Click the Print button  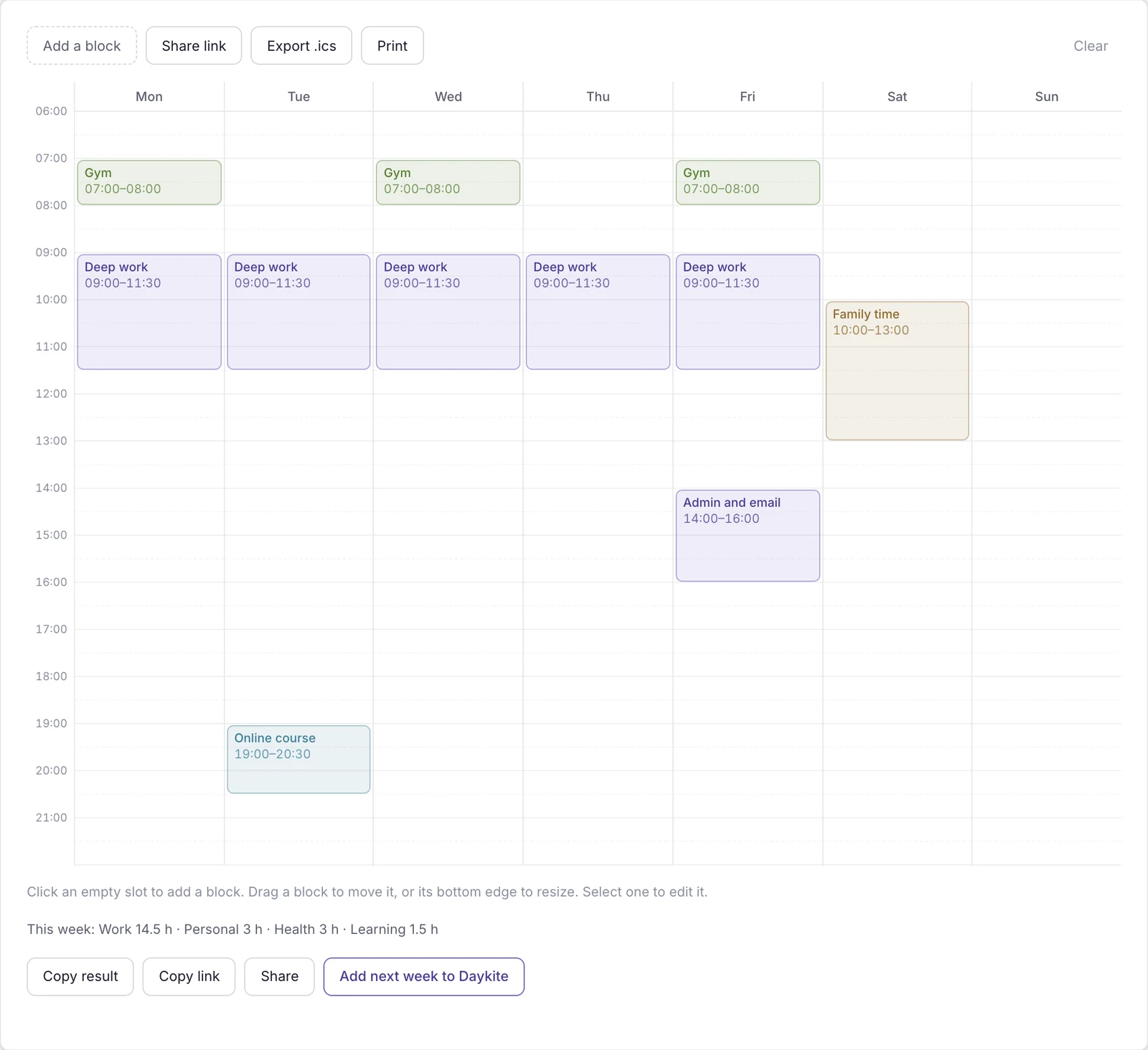(392, 46)
